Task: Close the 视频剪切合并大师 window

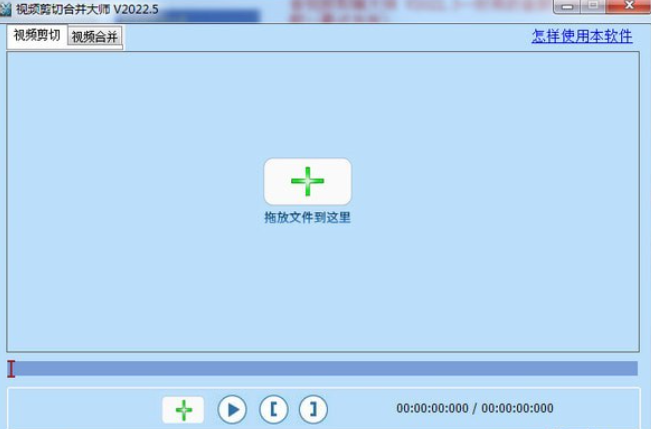Action: coord(629,6)
